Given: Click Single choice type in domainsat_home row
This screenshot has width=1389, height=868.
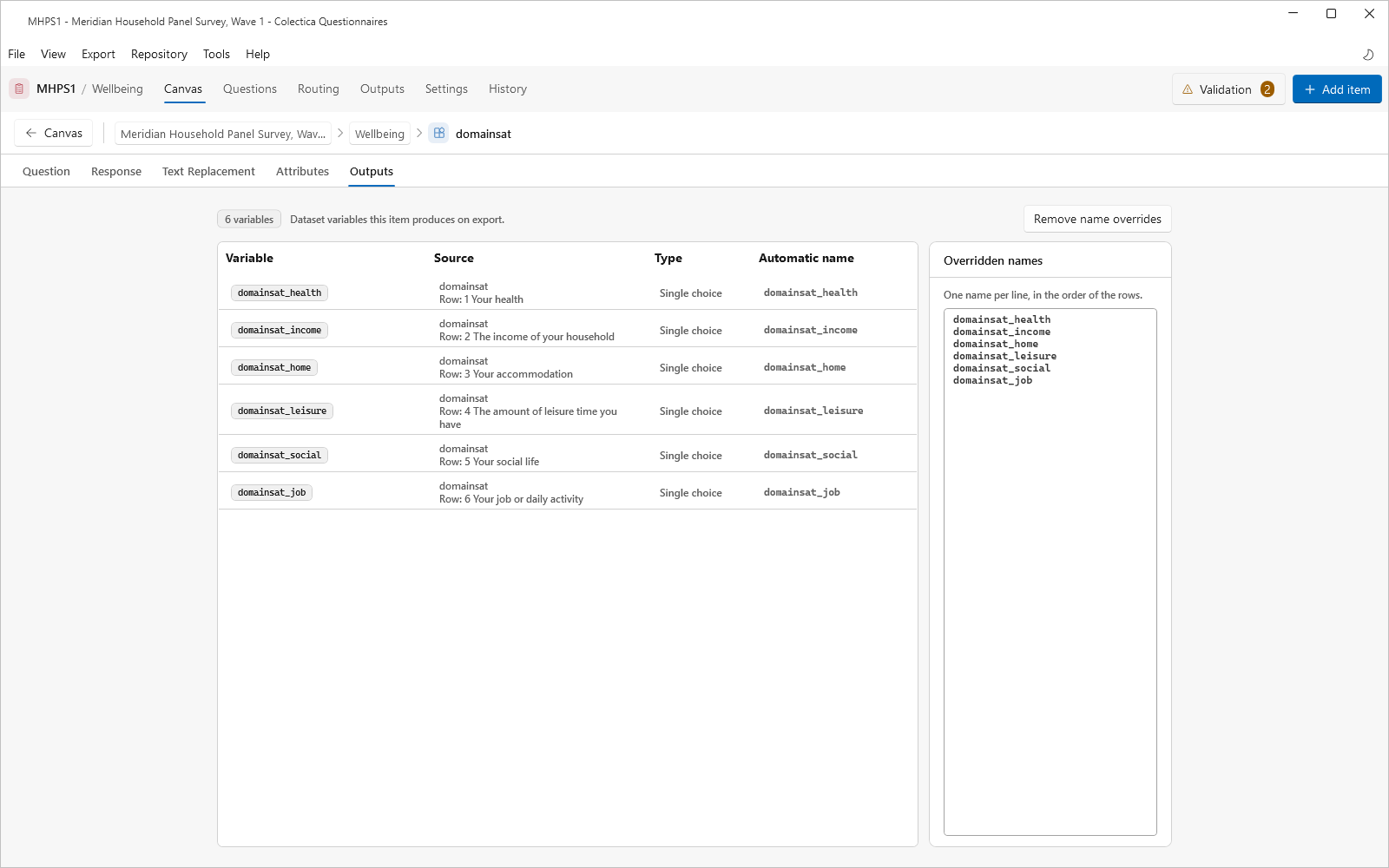Looking at the screenshot, I should (x=691, y=368).
